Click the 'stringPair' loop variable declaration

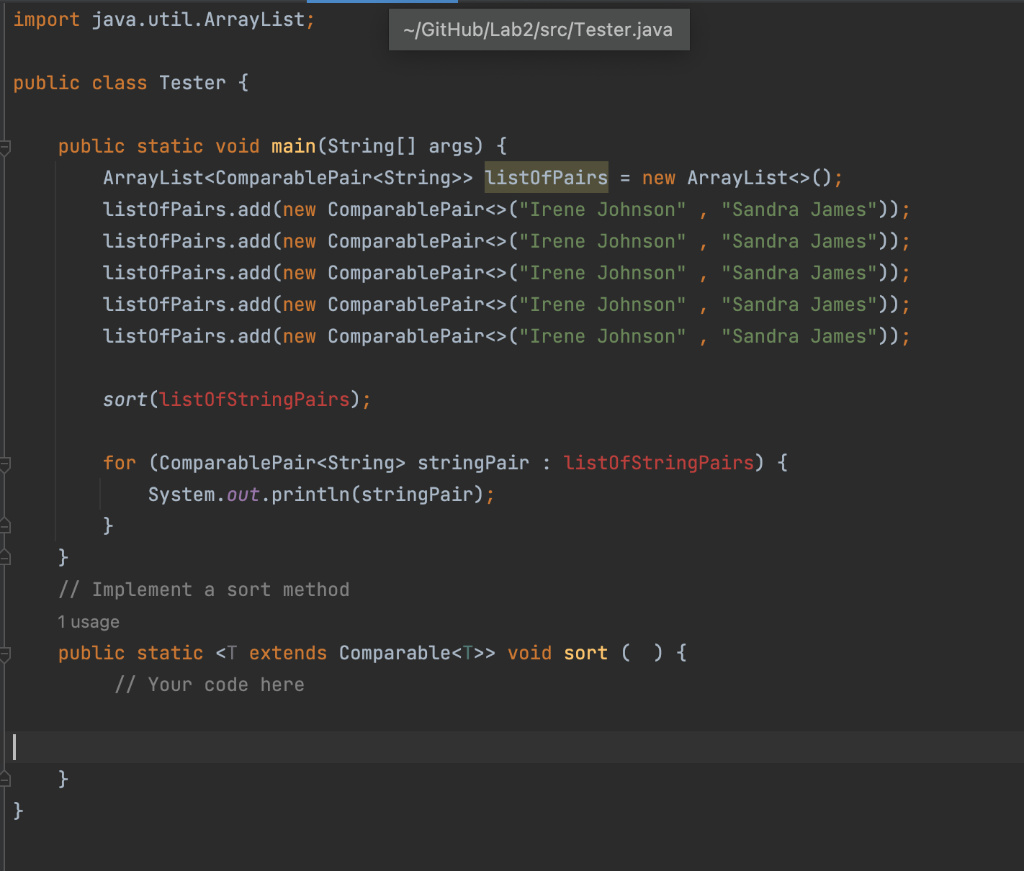[473, 462]
